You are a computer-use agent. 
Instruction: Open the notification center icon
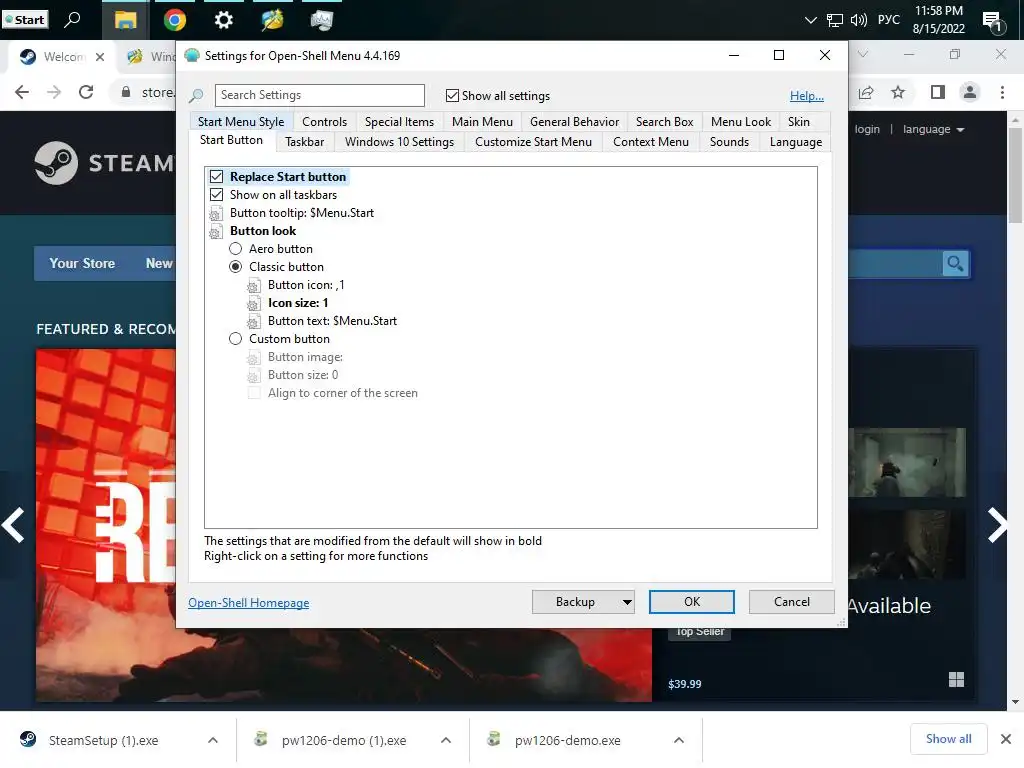click(993, 22)
